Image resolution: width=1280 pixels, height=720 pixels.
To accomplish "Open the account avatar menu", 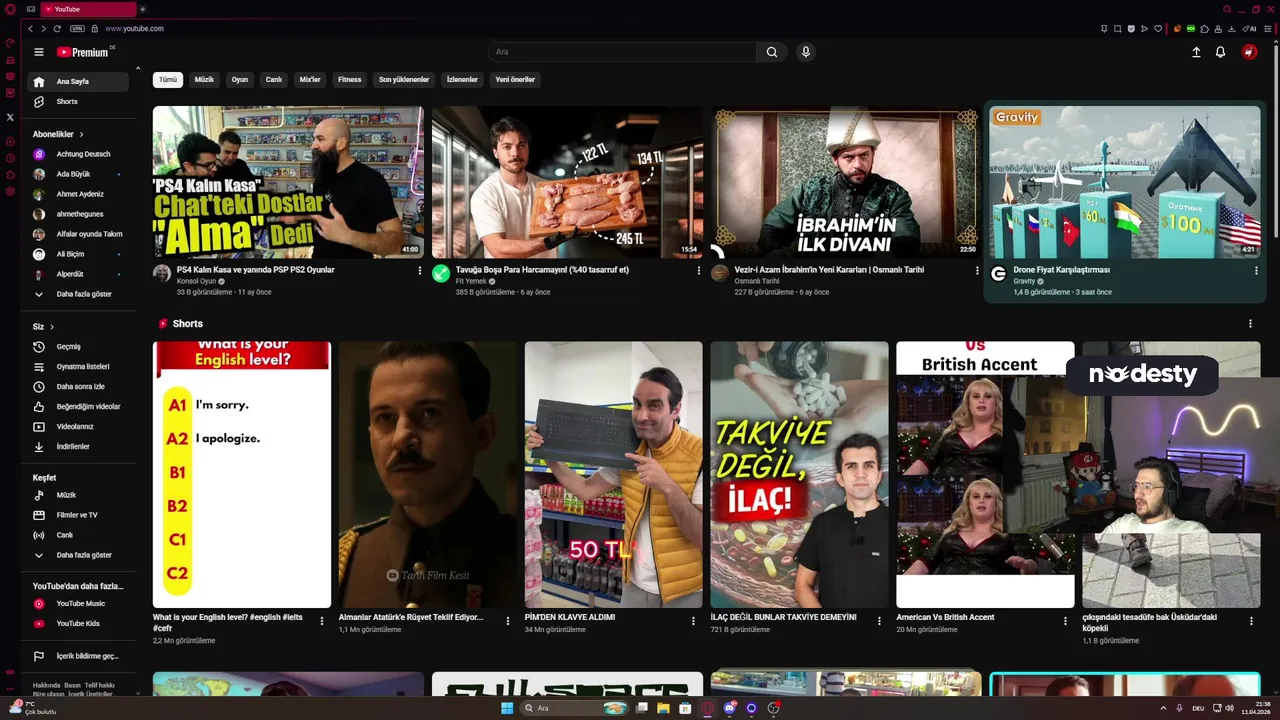I will pos(1249,52).
